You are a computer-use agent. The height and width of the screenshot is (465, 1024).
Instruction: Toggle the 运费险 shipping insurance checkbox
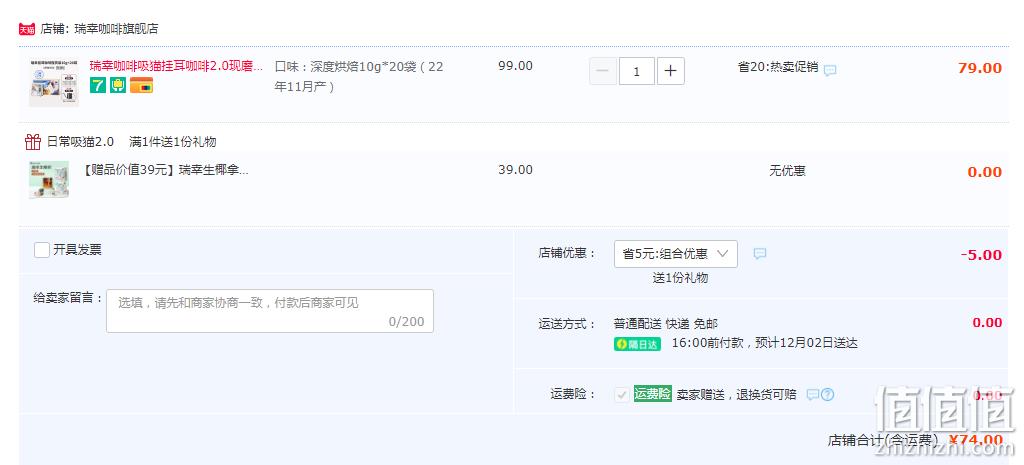tap(622, 394)
